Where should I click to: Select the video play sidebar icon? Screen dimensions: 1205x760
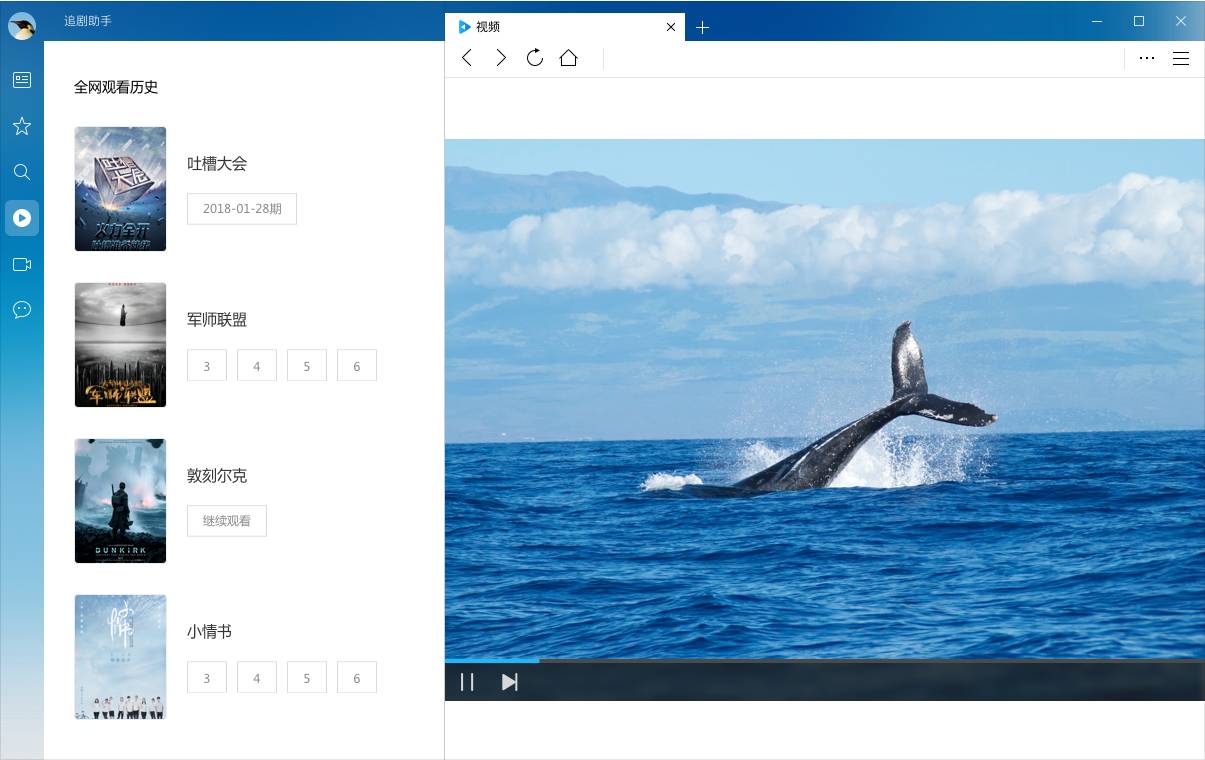(22, 218)
